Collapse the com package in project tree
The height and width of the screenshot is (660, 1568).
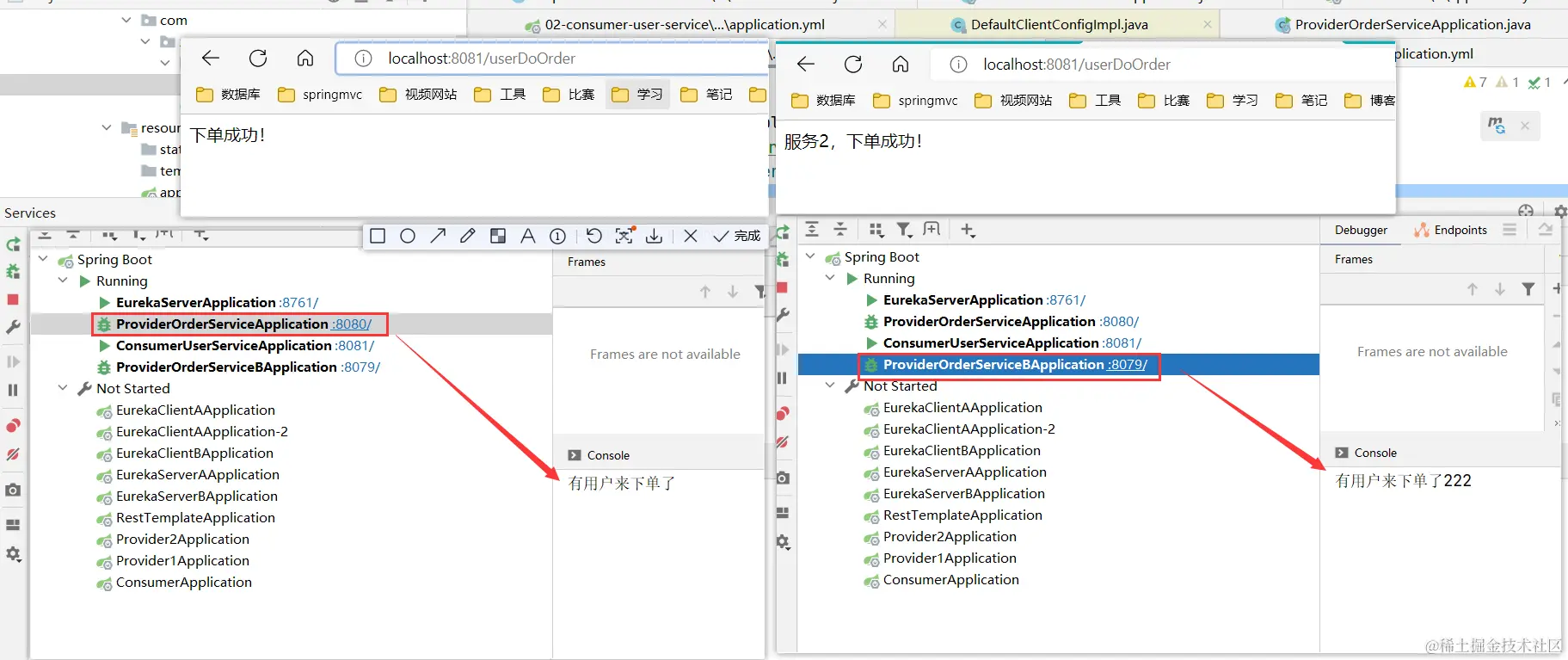click(x=126, y=19)
